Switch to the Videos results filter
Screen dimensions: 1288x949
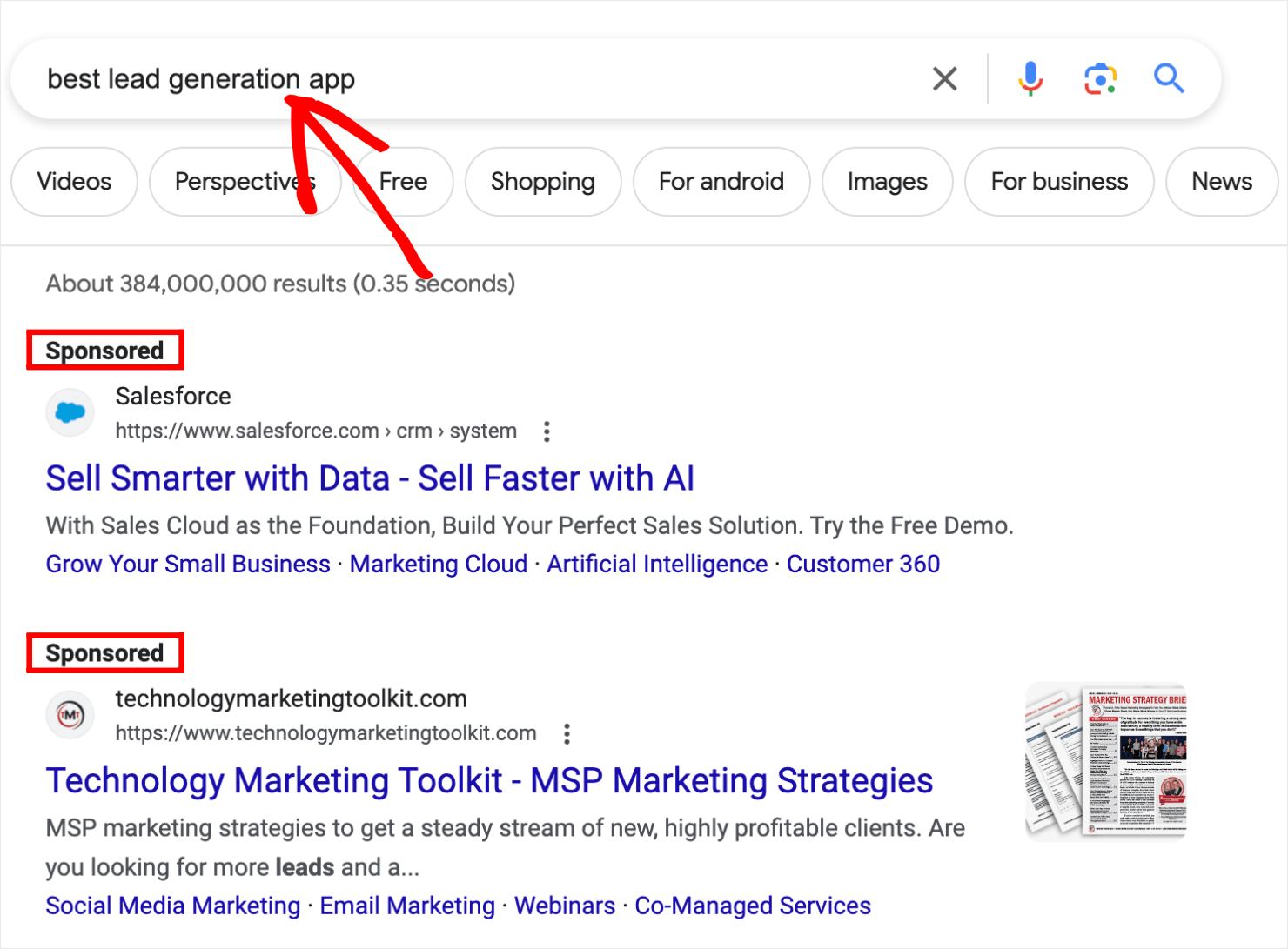pos(74,182)
